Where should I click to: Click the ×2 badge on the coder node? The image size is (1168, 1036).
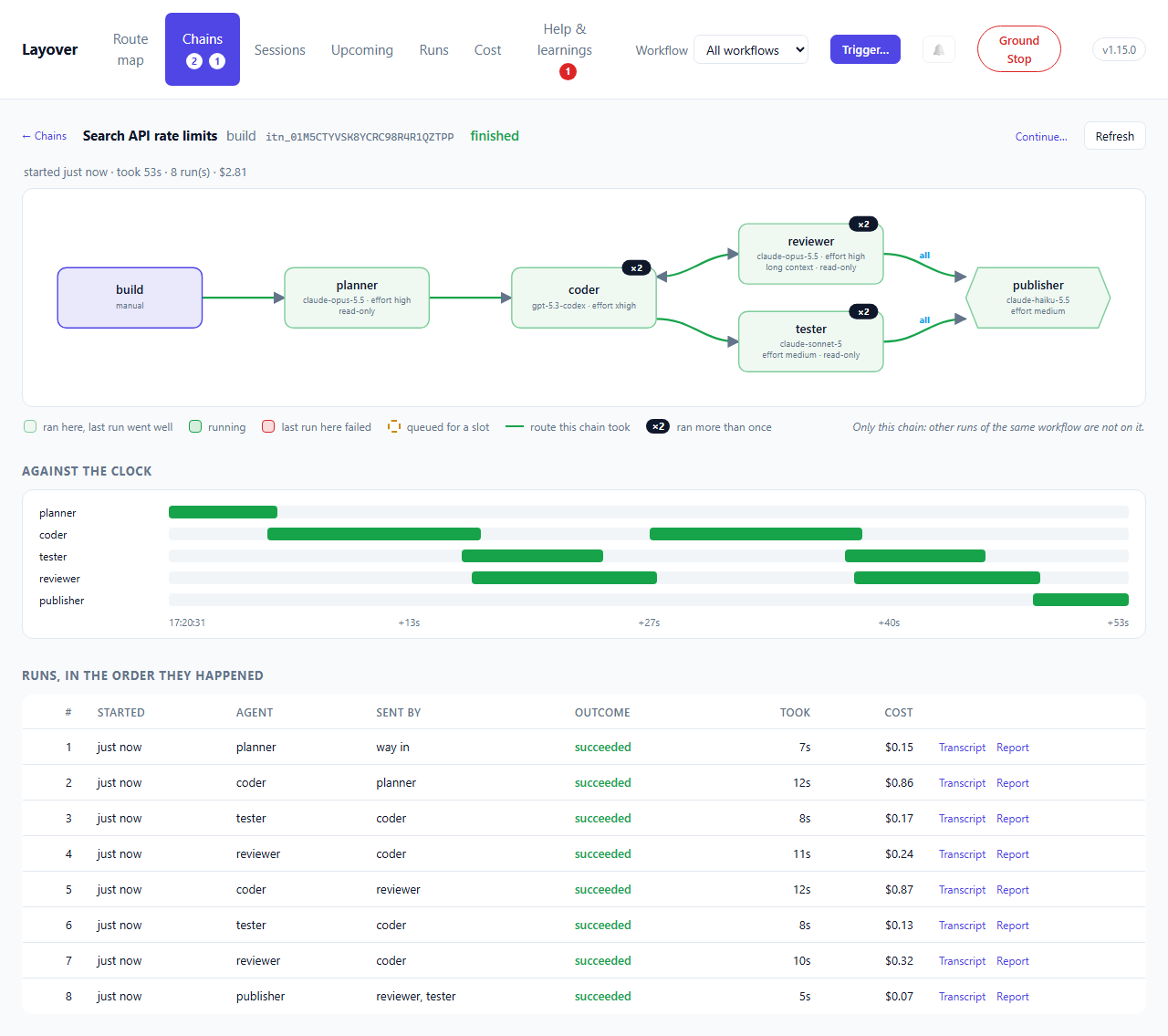[x=636, y=268]
